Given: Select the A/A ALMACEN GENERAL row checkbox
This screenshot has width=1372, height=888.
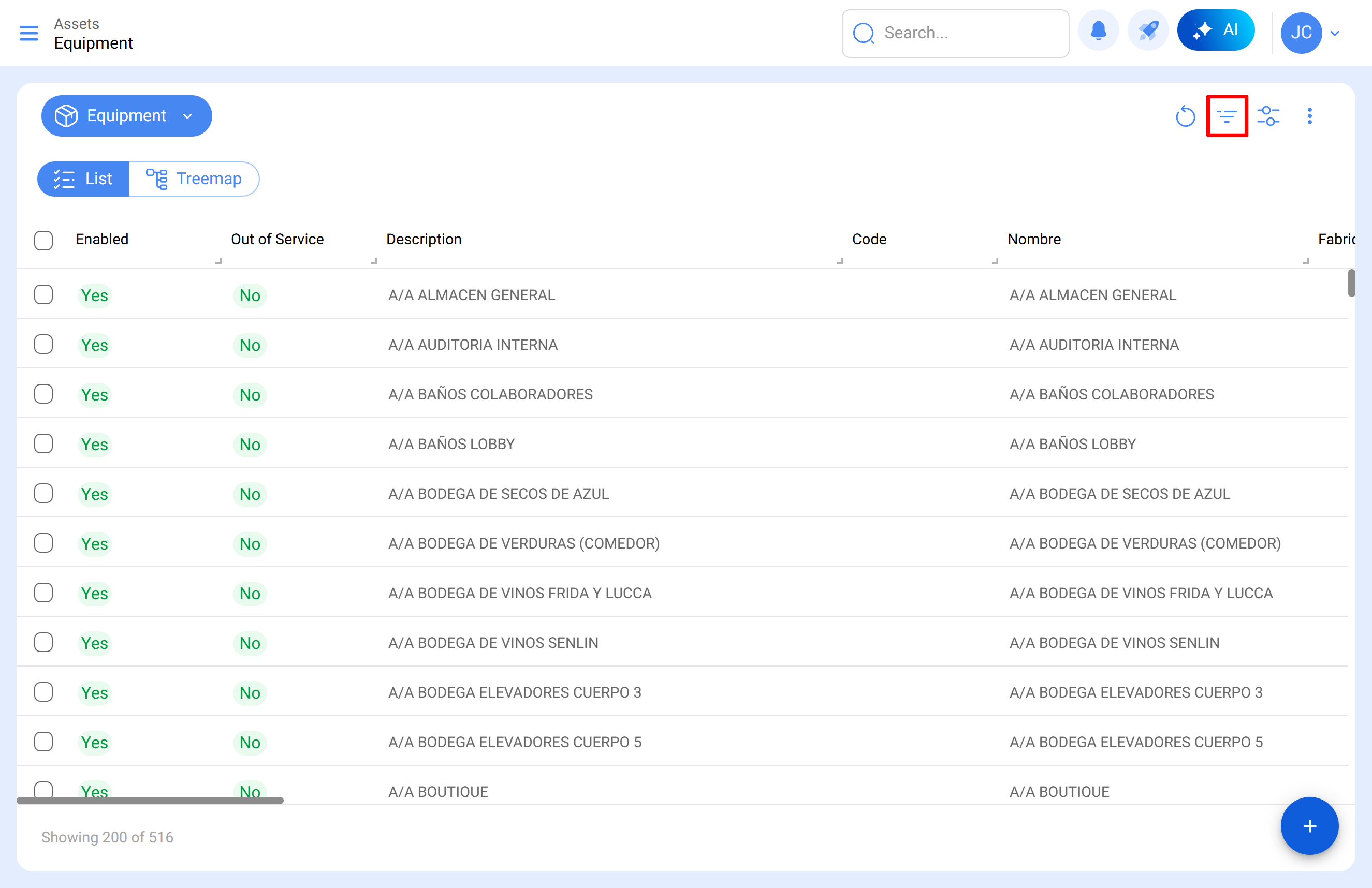Looking at the screenshot, I should click(43, 294).
